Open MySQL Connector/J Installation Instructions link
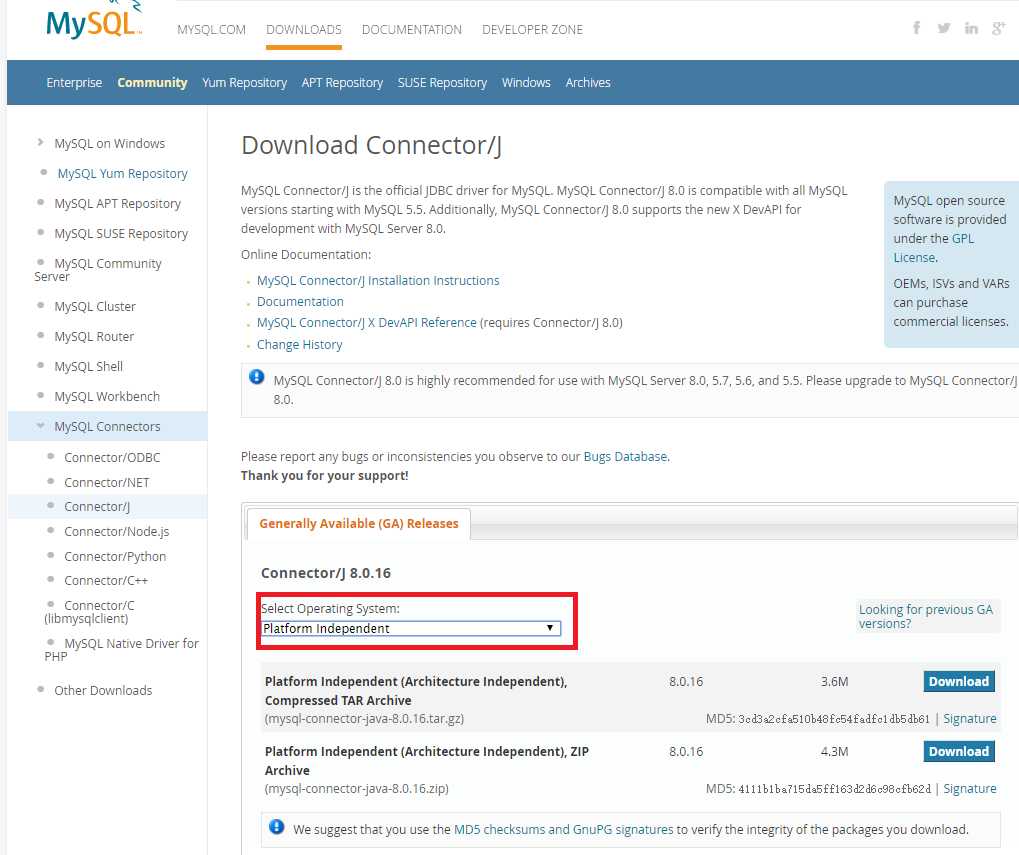This screenshot has width=1019, height=855. click(x=378, y=281)
